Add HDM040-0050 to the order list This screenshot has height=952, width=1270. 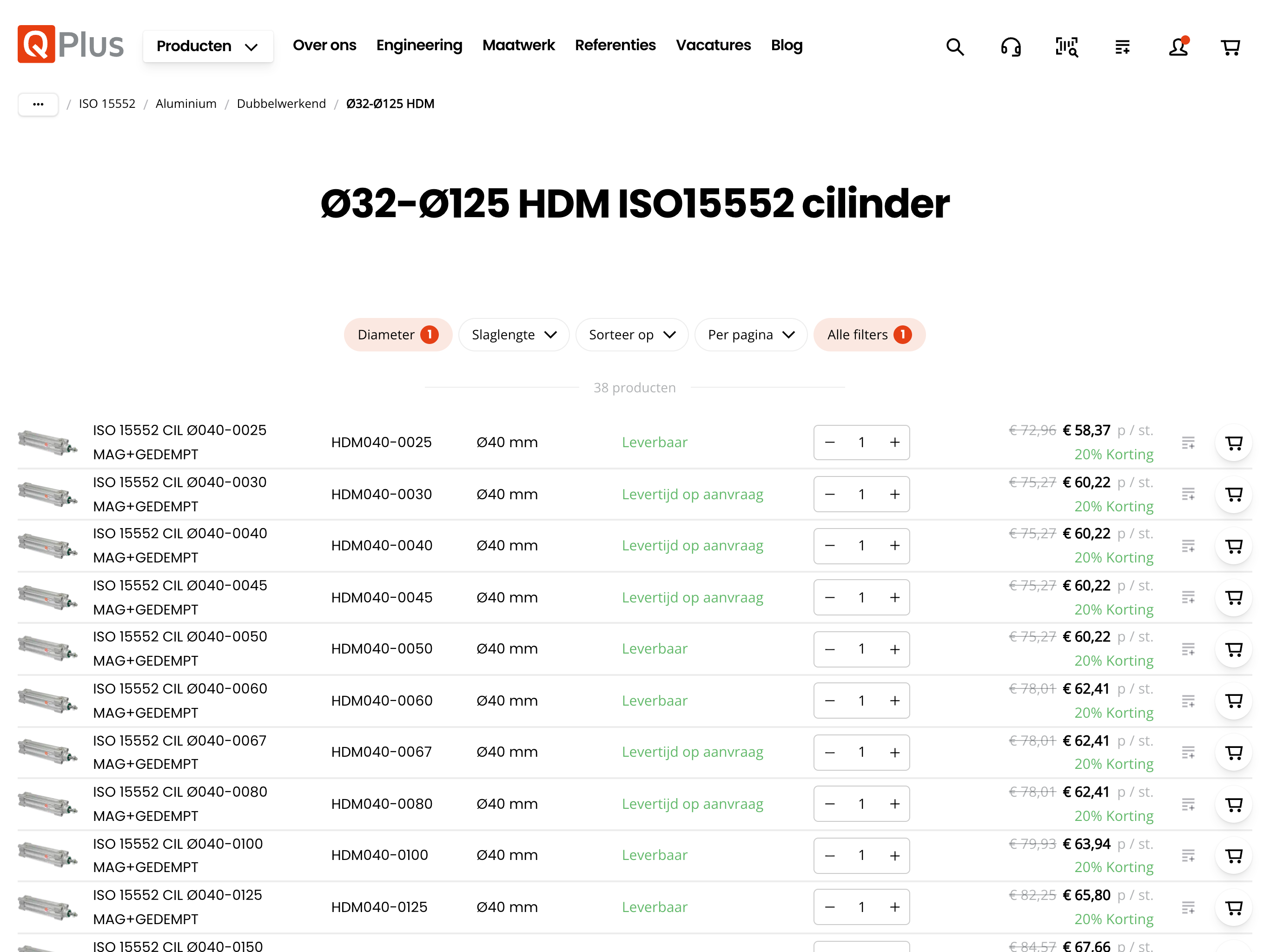pyautogui.click(x=1188, y=649)
